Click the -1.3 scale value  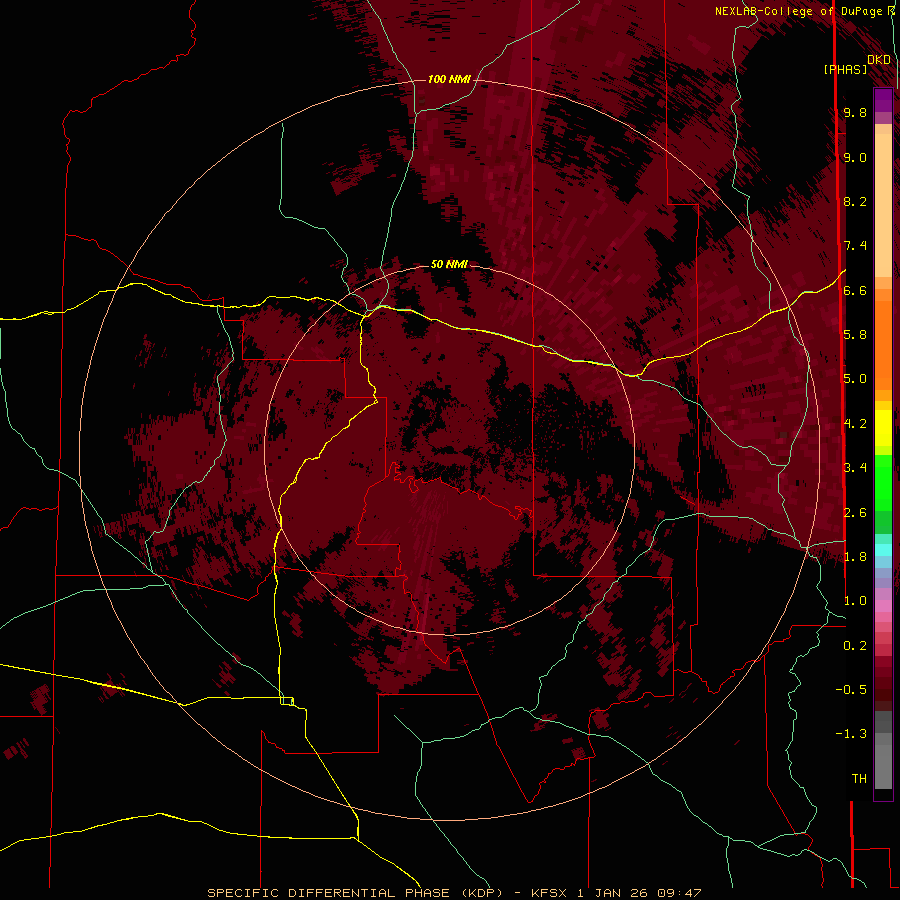[851, 734]
